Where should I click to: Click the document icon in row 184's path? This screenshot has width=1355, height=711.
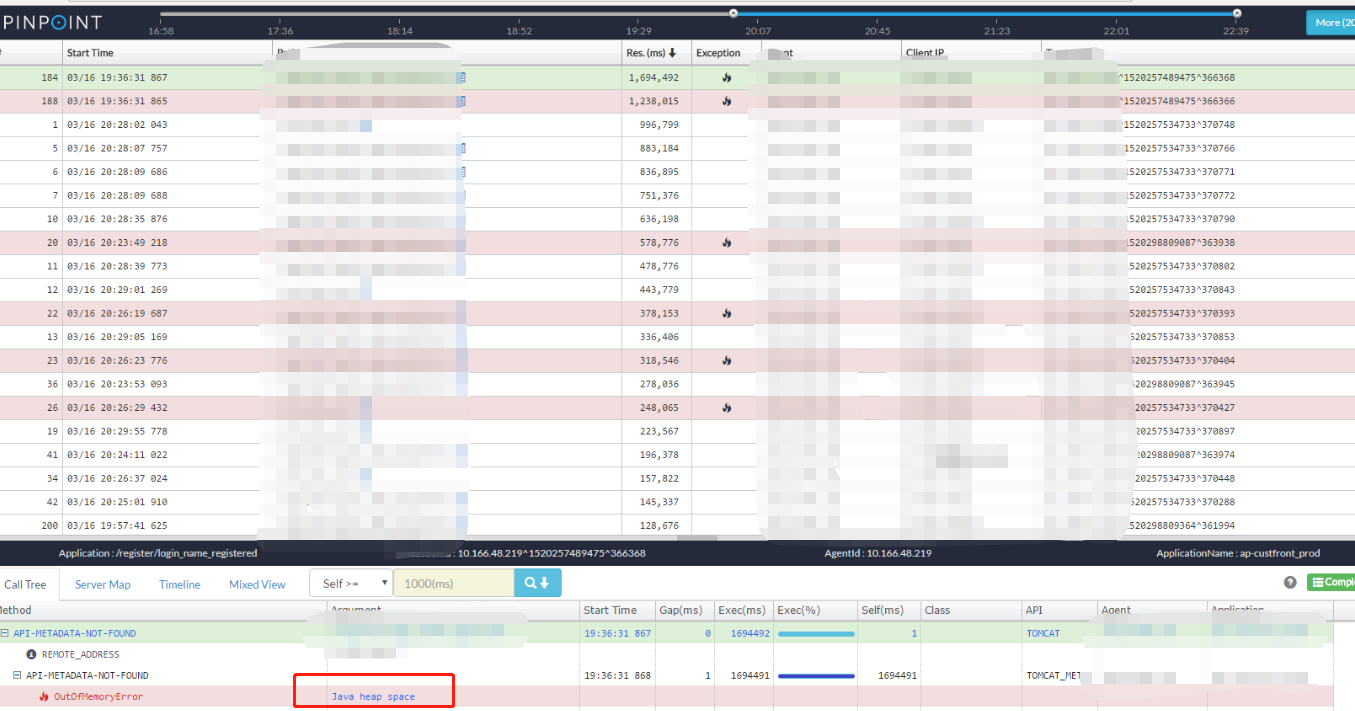click(x=463, y=77)
